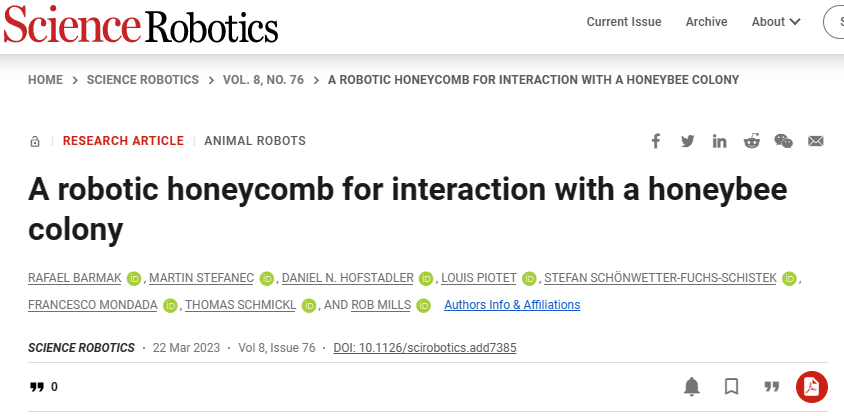Share article on Reddit icon
844x416 pixels.
point(751,141)
